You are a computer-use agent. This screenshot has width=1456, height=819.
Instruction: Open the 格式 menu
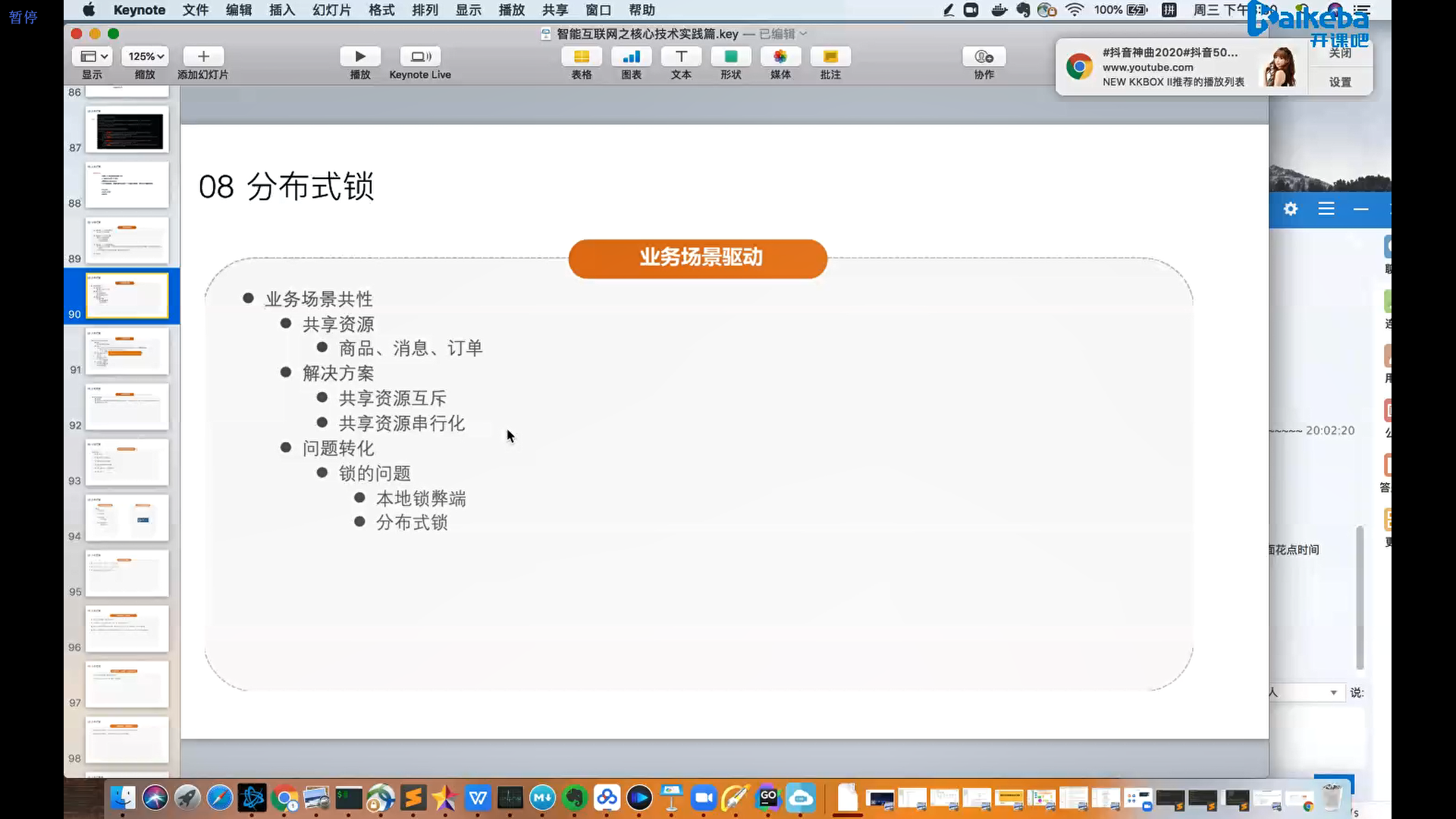381,10
